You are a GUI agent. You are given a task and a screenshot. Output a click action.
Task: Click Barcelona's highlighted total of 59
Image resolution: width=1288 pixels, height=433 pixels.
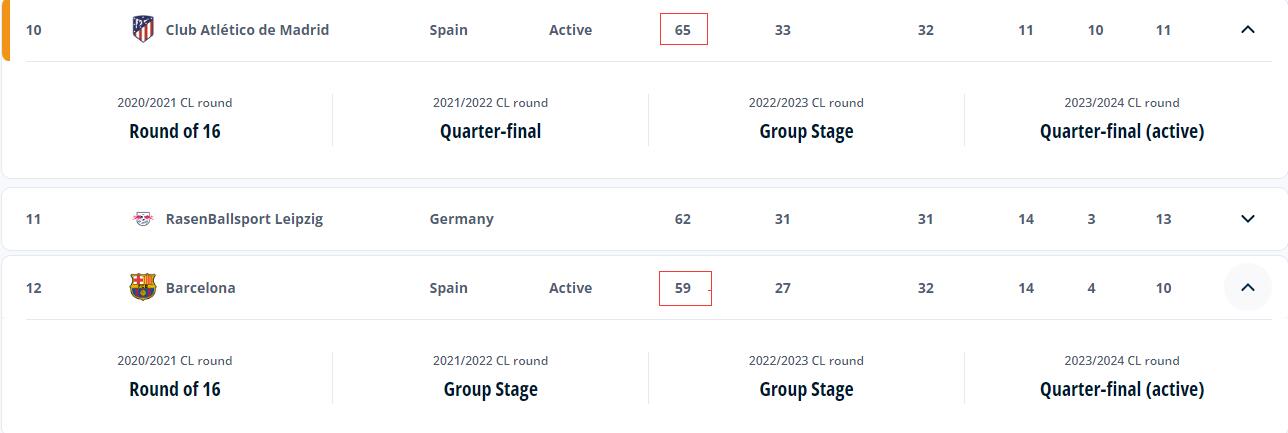684,288
